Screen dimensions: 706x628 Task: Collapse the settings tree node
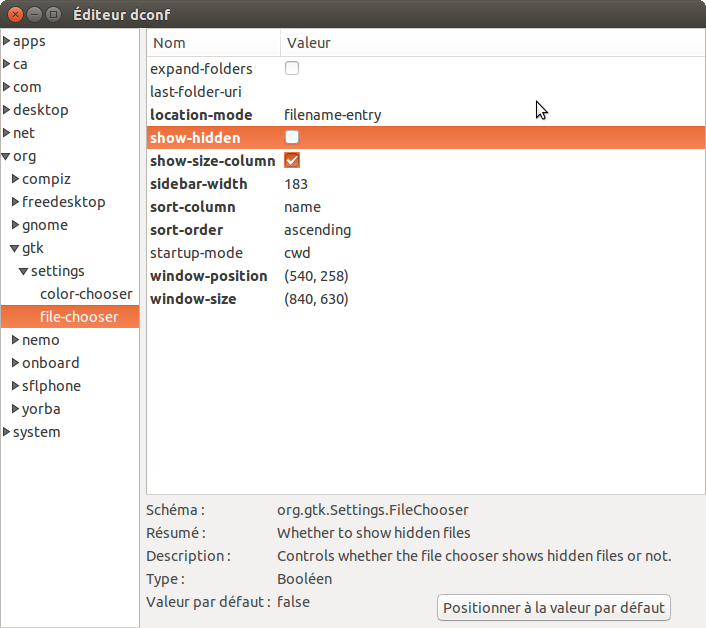(x=24, y=272)
